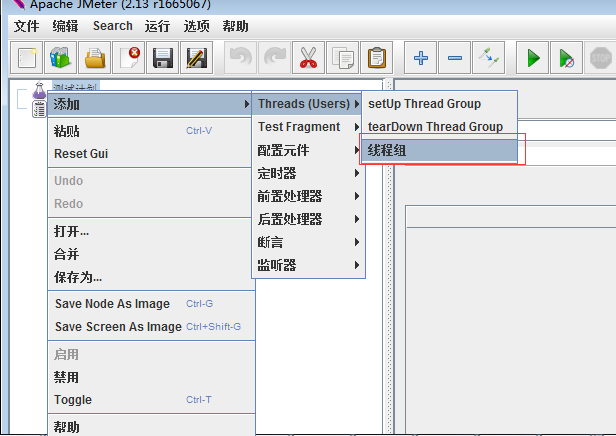The width and height of the screenshot is (616, 436).
Task: Click 粘贴 in context menu
Action: 150,131
